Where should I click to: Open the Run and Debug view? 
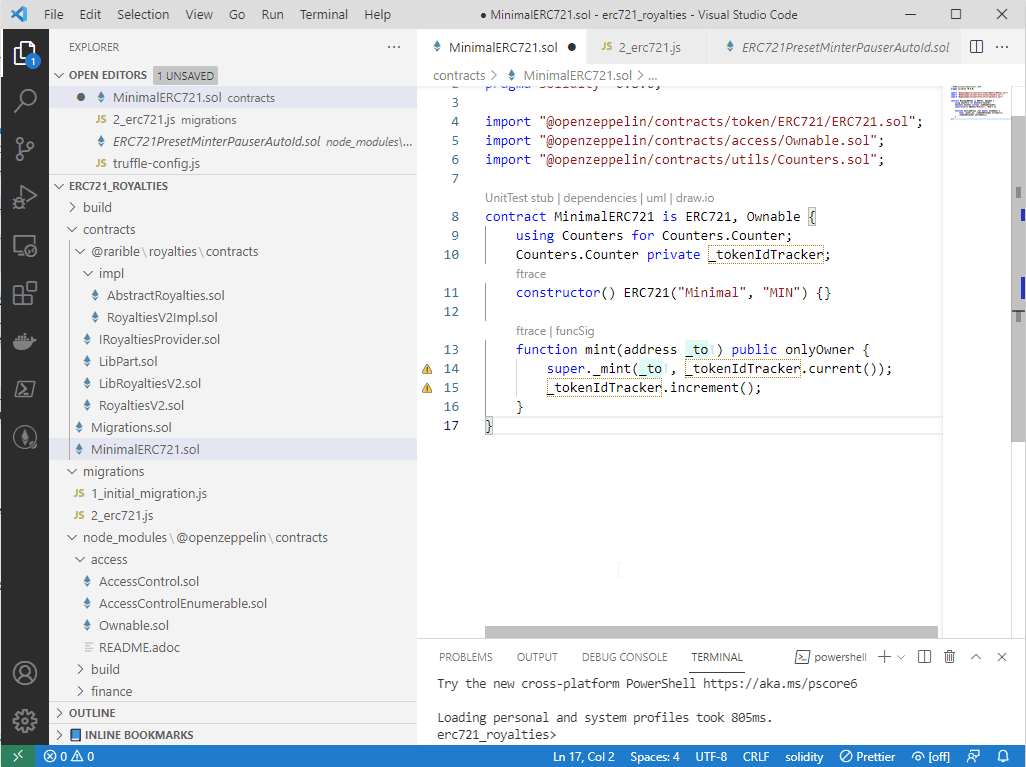pyautogui.click(x=25, y=196)
